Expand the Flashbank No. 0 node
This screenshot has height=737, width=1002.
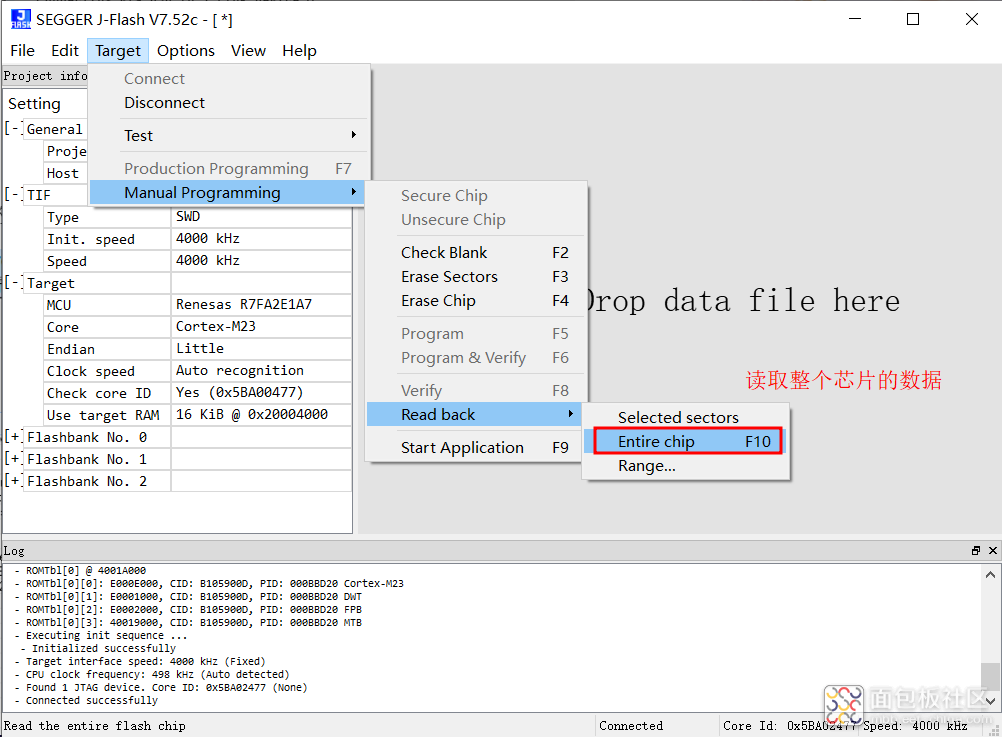click(x=13, y=437)
